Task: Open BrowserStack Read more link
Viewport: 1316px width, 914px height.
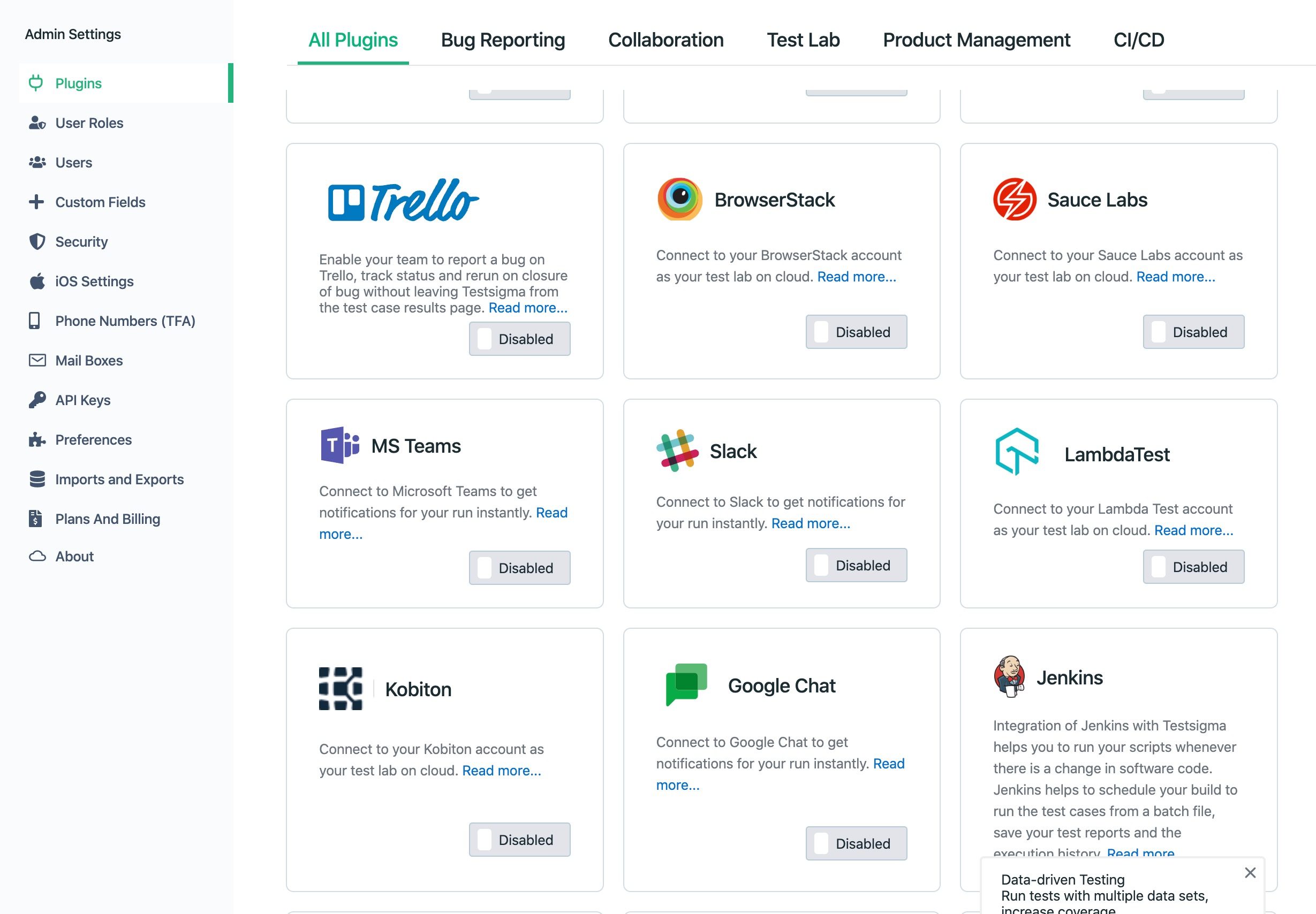Action: pos(857,277)
